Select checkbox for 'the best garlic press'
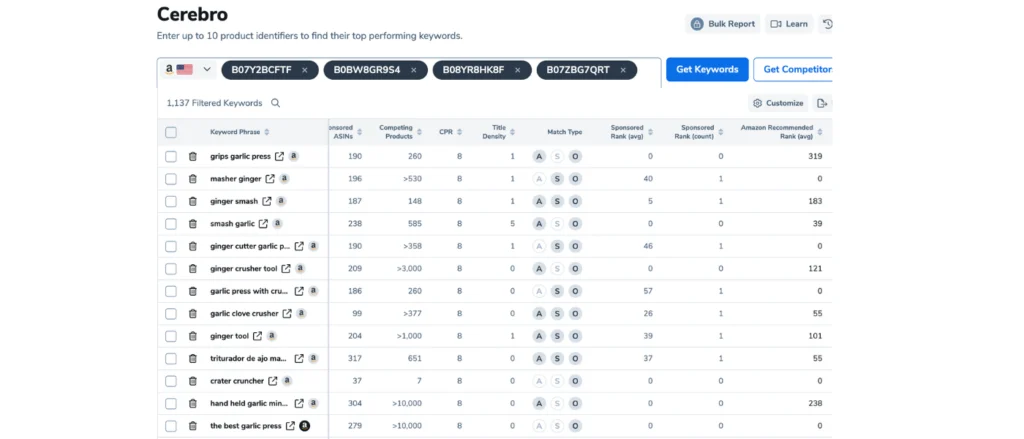The height and width of the screenshot is (439, 1024). pos(171,426)
